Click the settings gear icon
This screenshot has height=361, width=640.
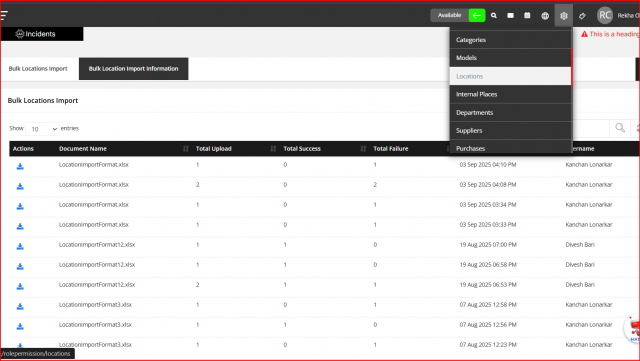point(564,16)
